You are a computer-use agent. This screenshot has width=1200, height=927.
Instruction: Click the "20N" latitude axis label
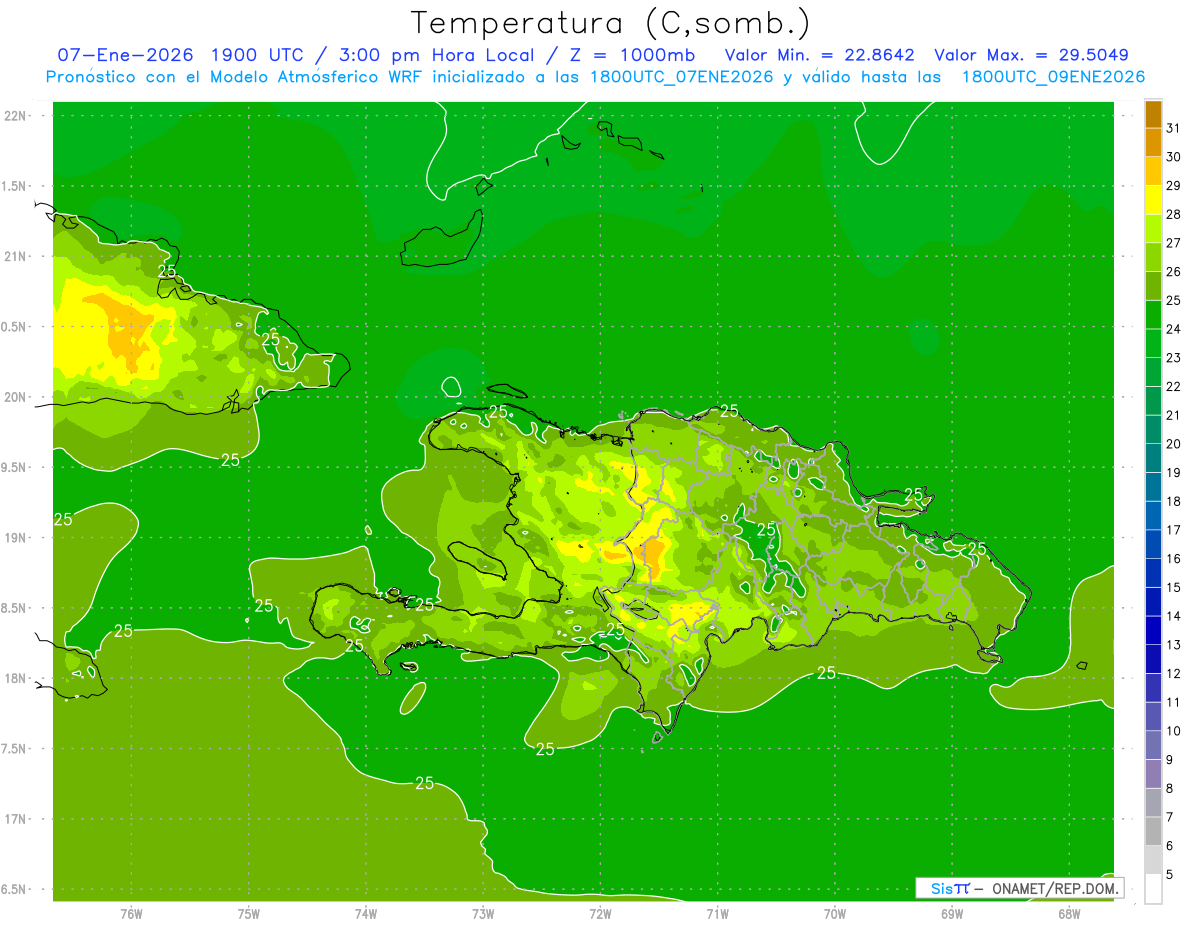15,398
